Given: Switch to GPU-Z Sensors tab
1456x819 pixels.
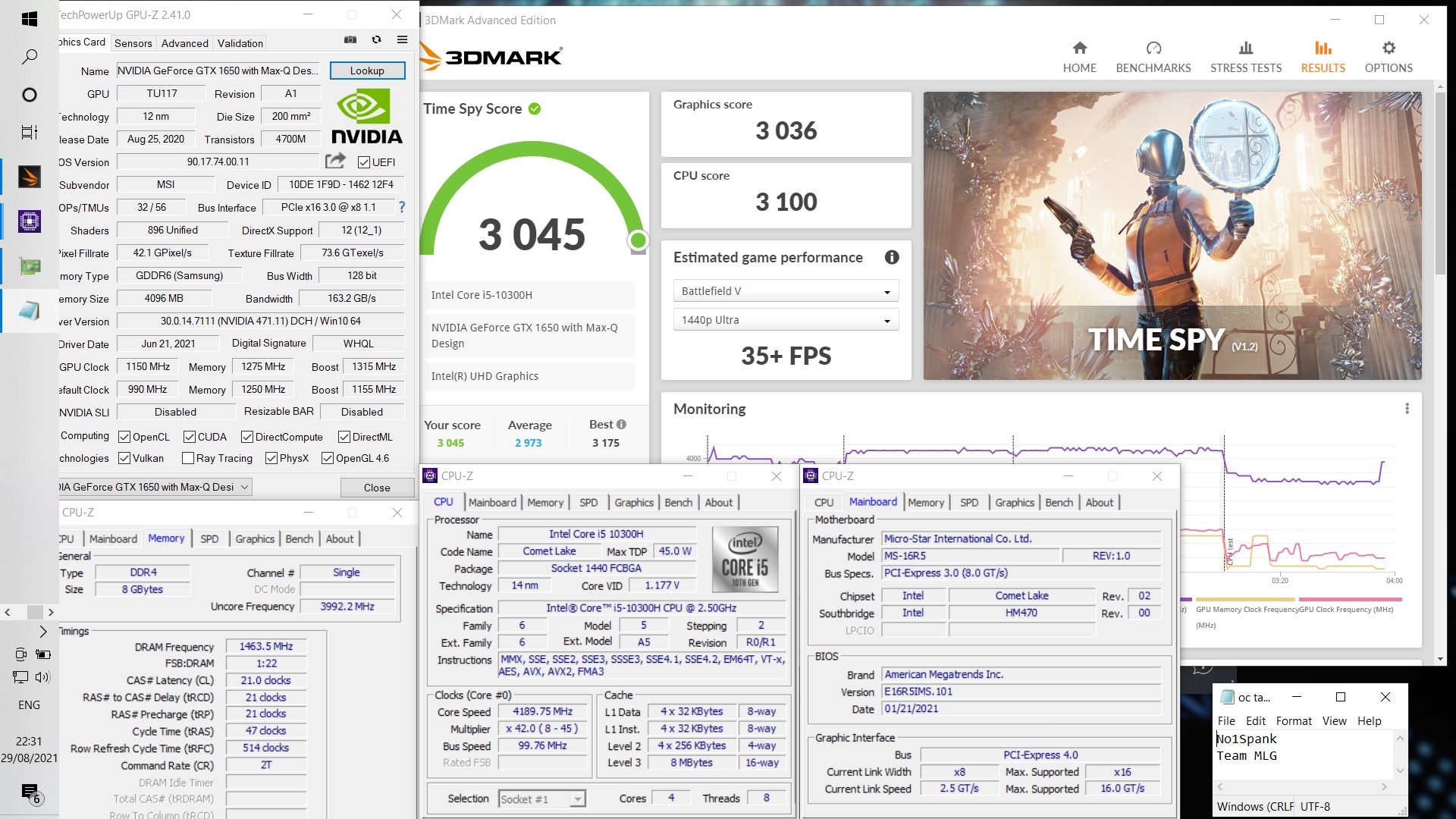Looking at the screenshot, I should point(133,43).
